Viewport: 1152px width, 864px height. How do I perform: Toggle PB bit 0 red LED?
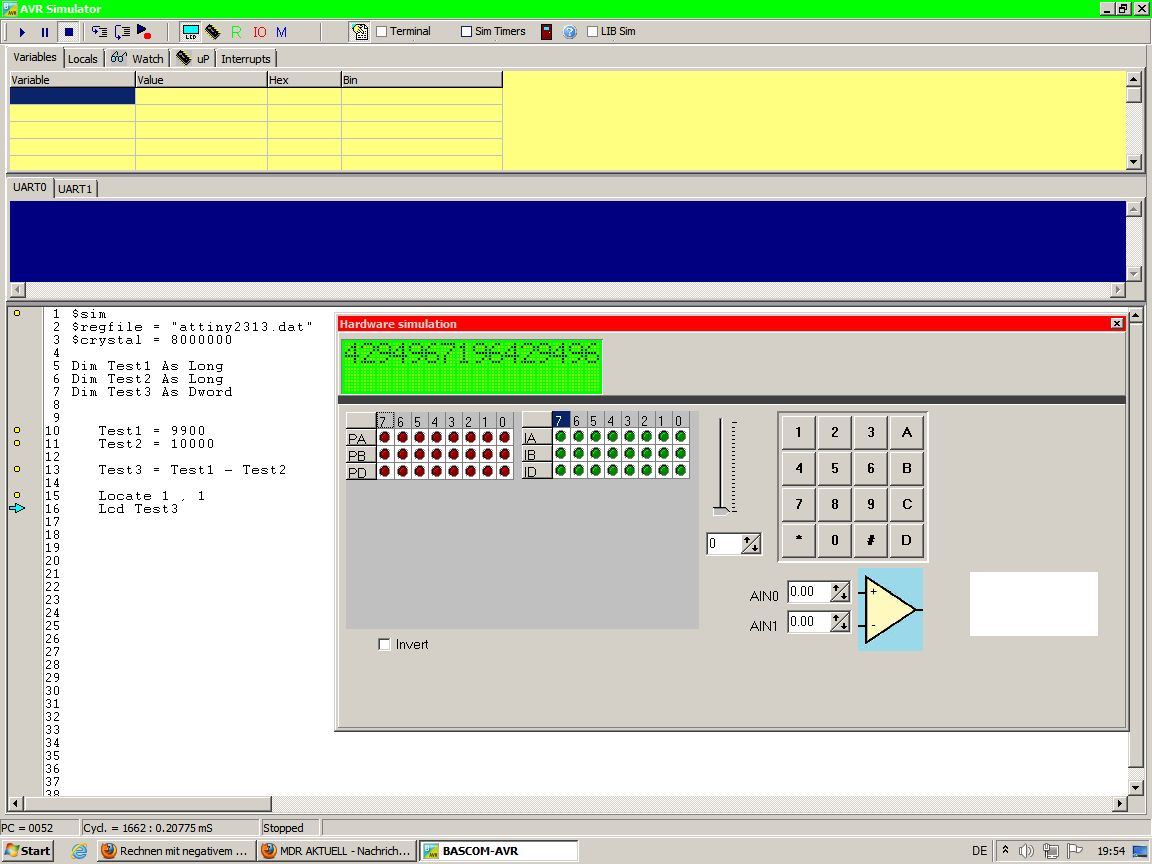pos(504,454)
